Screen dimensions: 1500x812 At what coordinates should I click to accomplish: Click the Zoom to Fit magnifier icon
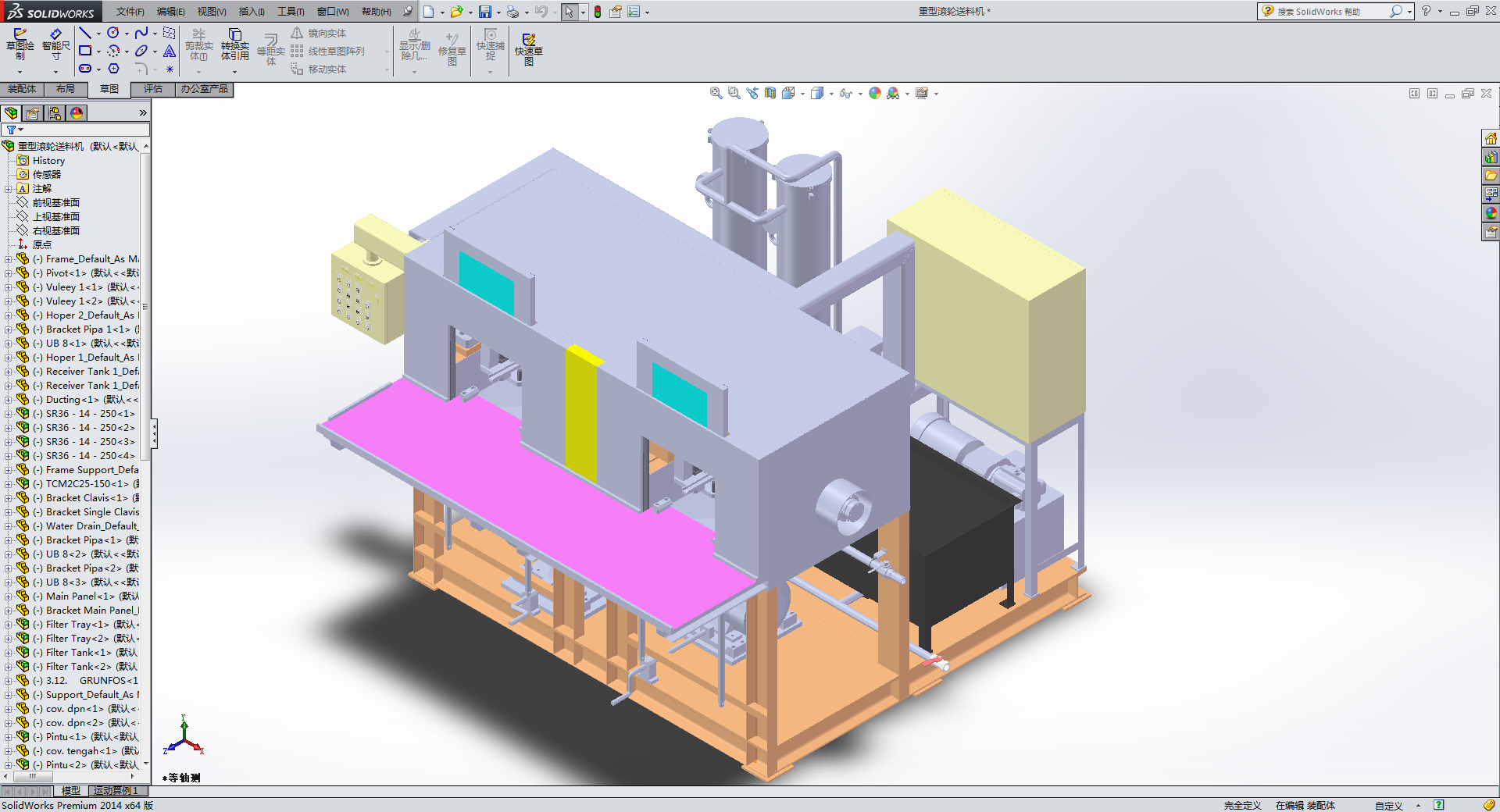(716, 93)
